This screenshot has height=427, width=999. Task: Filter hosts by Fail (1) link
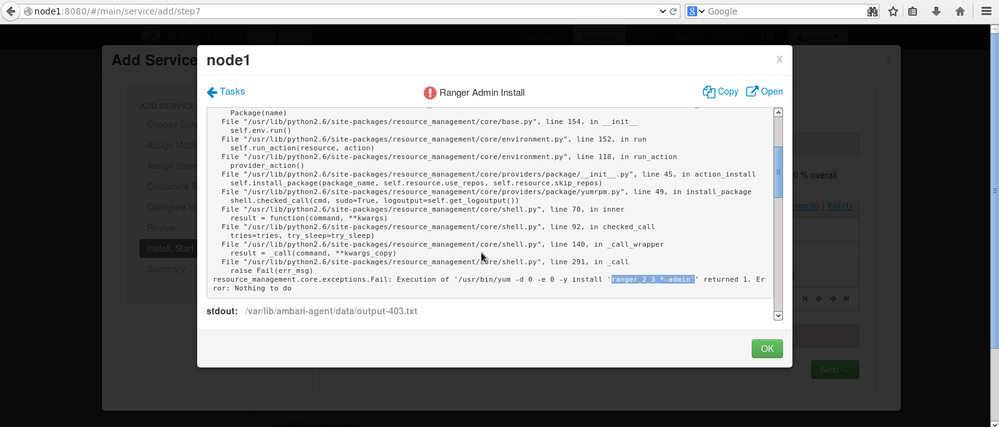839,206
